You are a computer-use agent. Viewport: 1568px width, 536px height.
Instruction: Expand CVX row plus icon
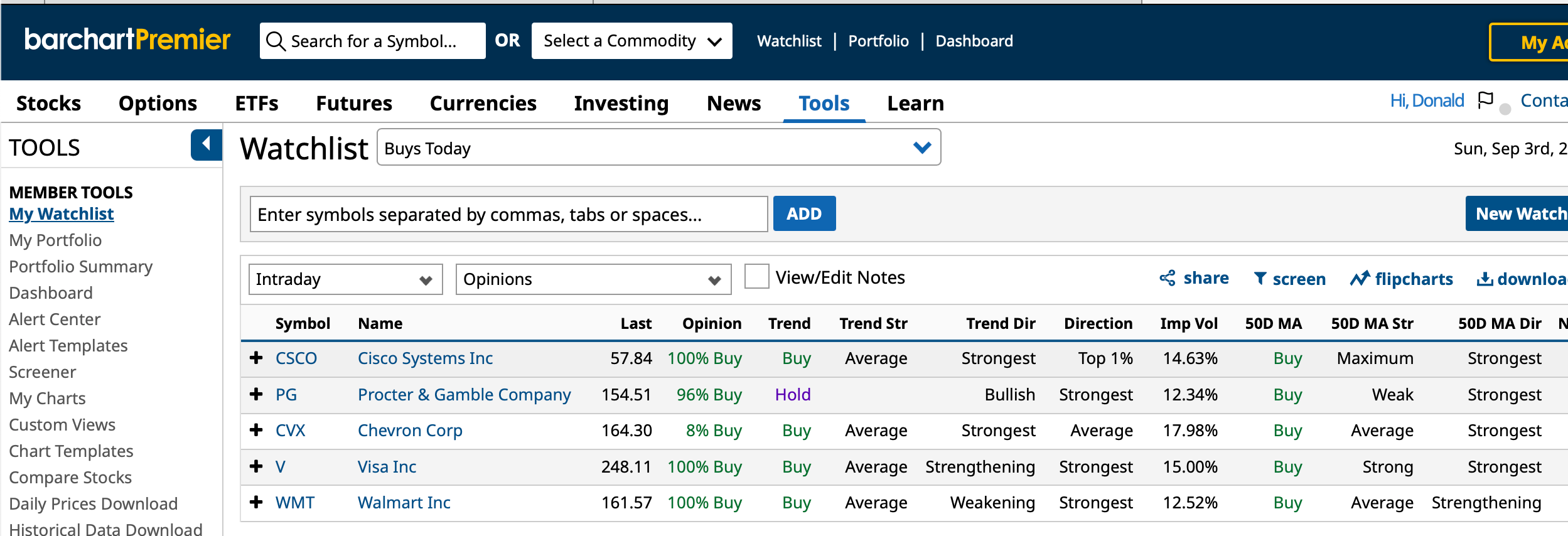[256, 430]
